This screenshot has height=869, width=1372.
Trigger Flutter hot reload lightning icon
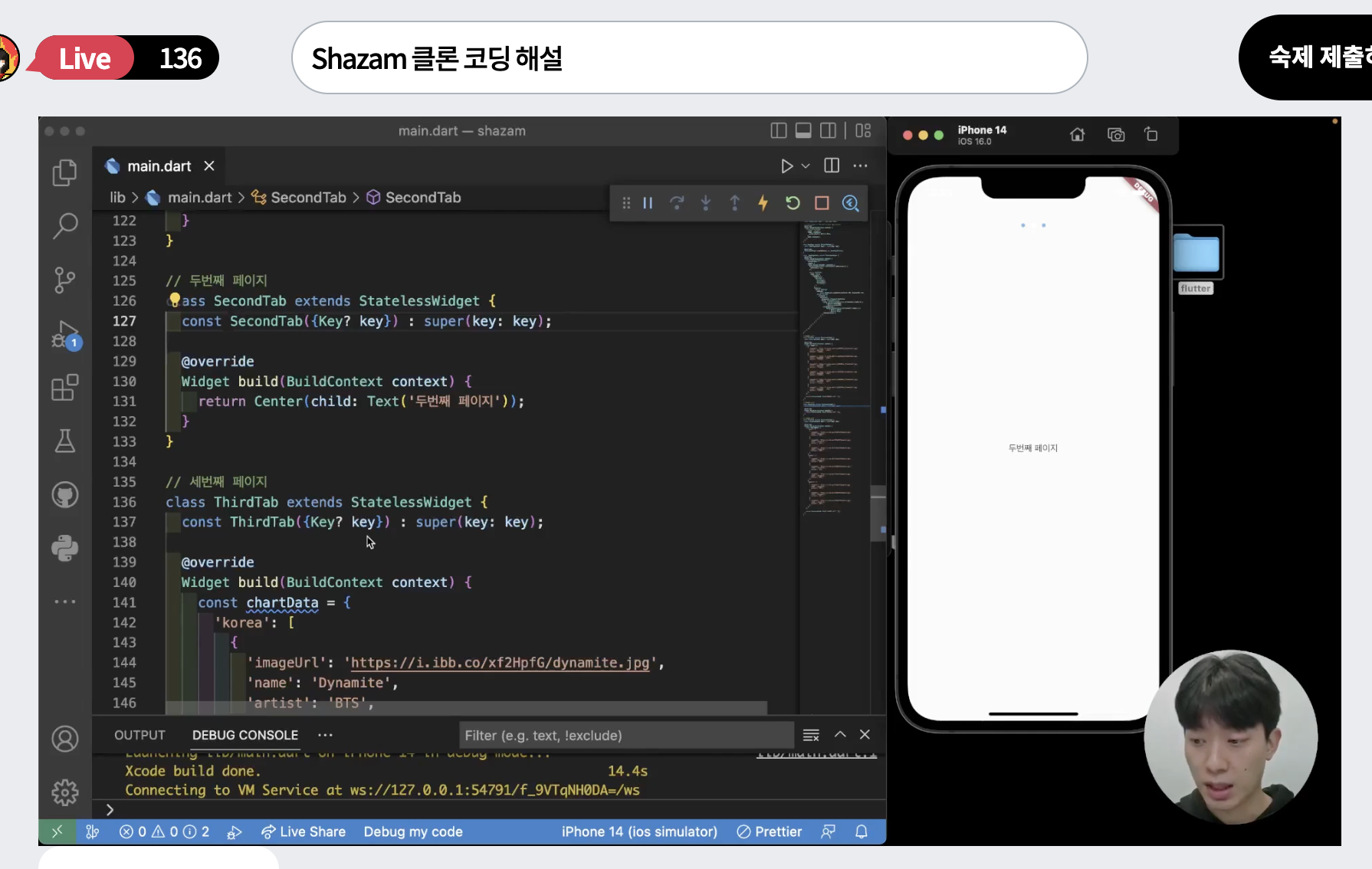click(763, 203)
